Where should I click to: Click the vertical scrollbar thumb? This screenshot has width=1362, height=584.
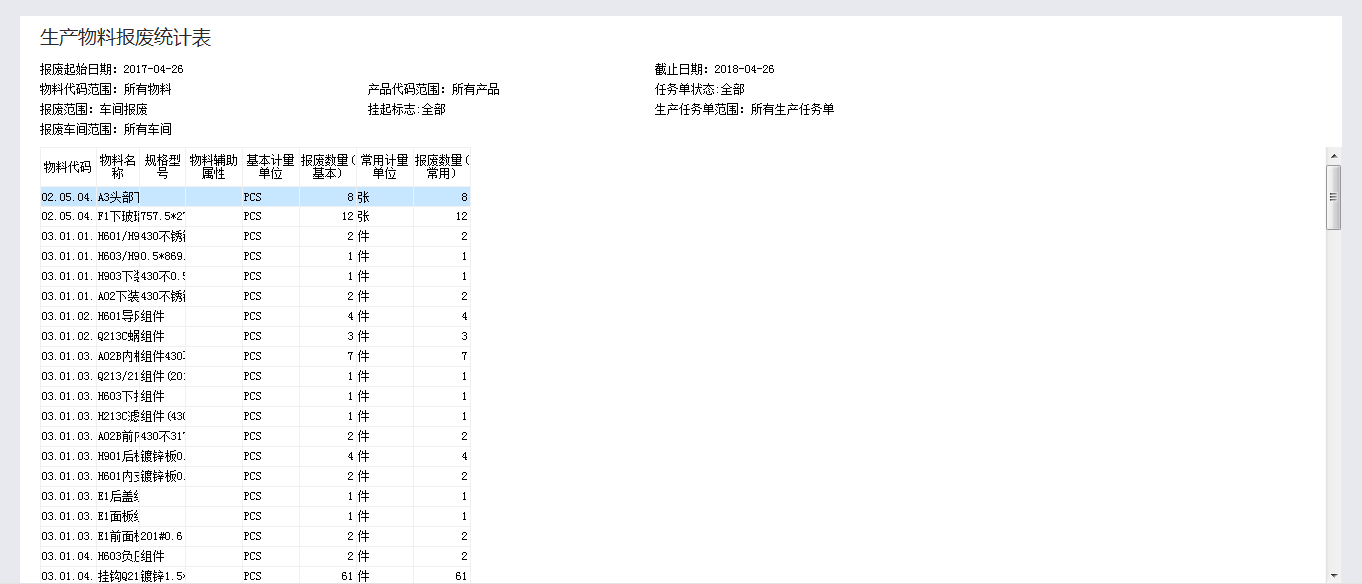1333,197
